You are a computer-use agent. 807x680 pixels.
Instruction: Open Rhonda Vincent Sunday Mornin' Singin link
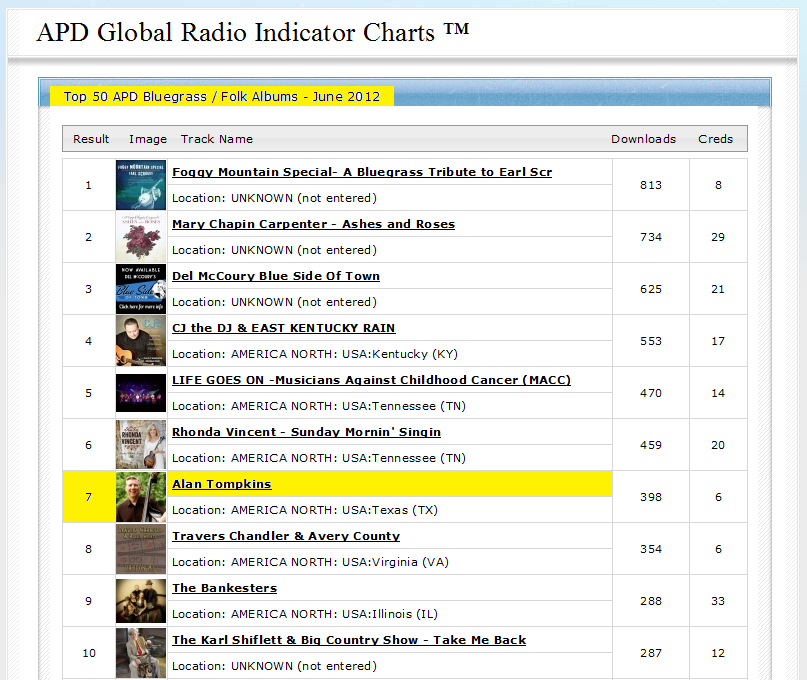click(306, 432)
